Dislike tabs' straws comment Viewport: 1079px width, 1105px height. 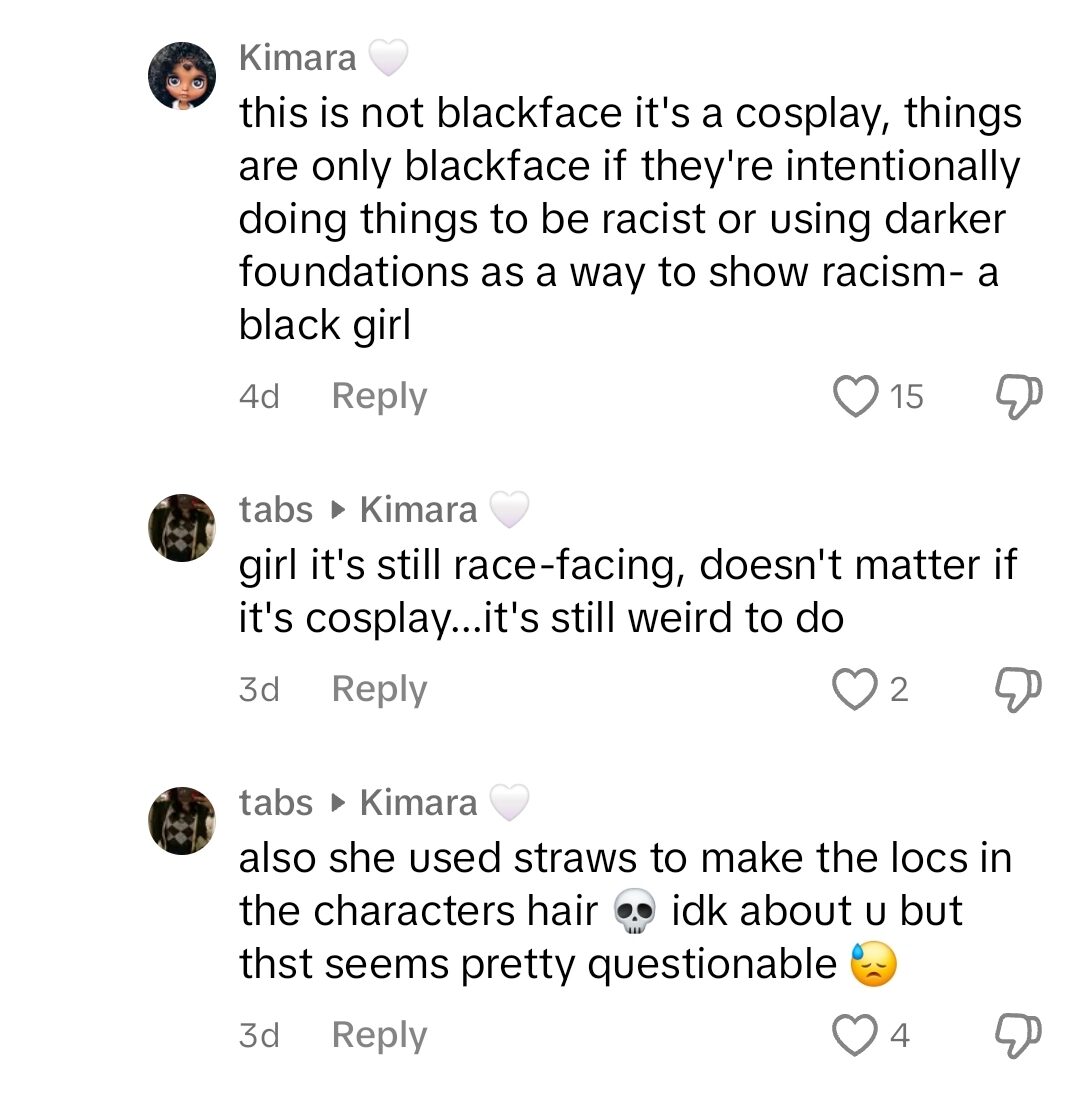pos(1017,1036)
